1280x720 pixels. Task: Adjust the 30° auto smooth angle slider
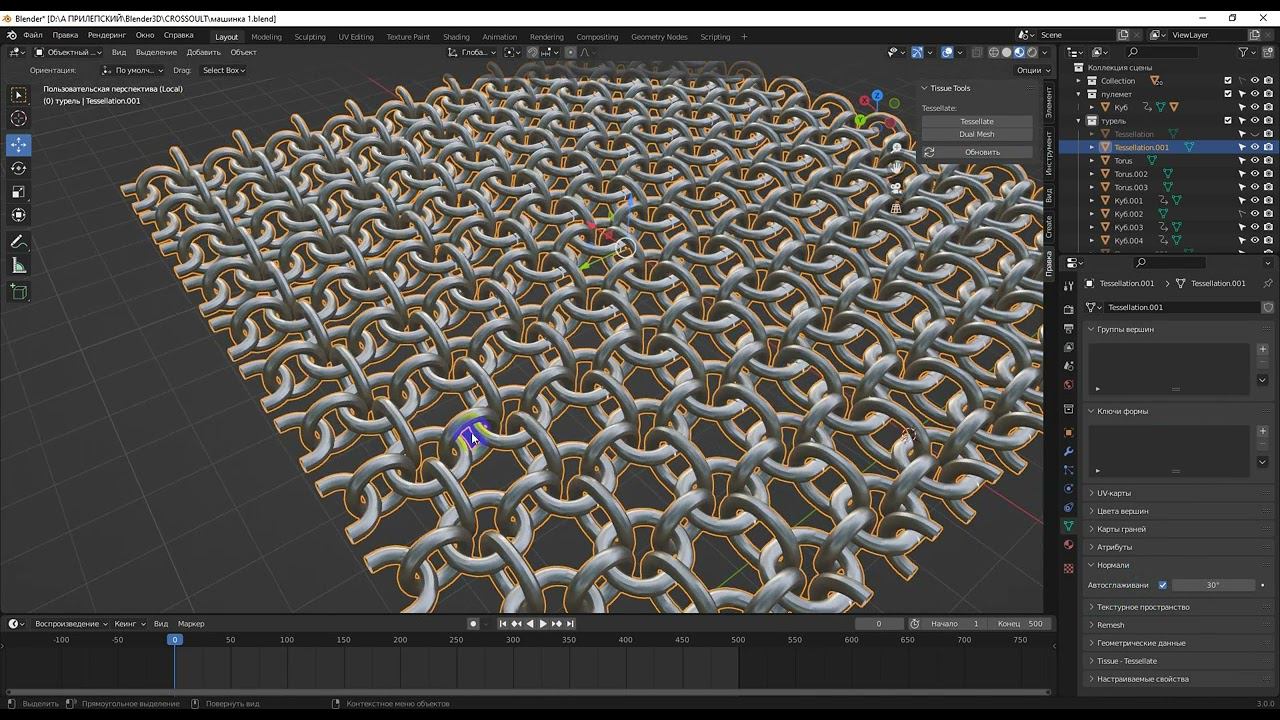pos(1212,585)
